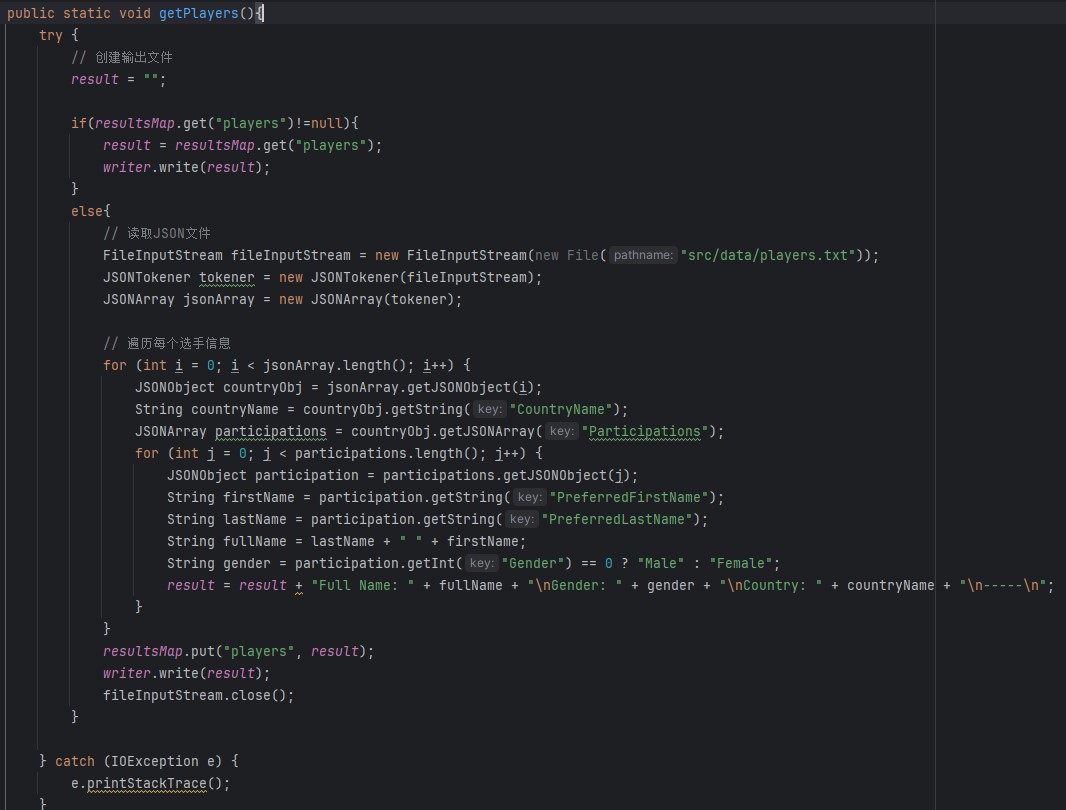Click the "\nCountry: " string literal
This screenshot has height=810, width=1066.
point(771,585)
